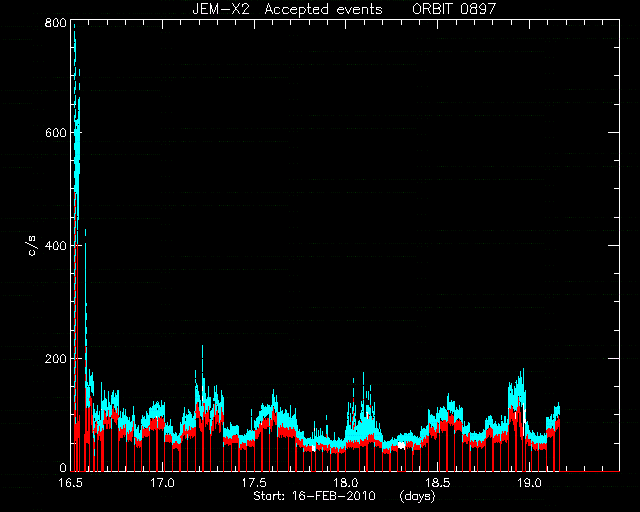Click the 18.5 tick label on x-axis
Screen dimensions: 640x512
click(x=438, y=483)
